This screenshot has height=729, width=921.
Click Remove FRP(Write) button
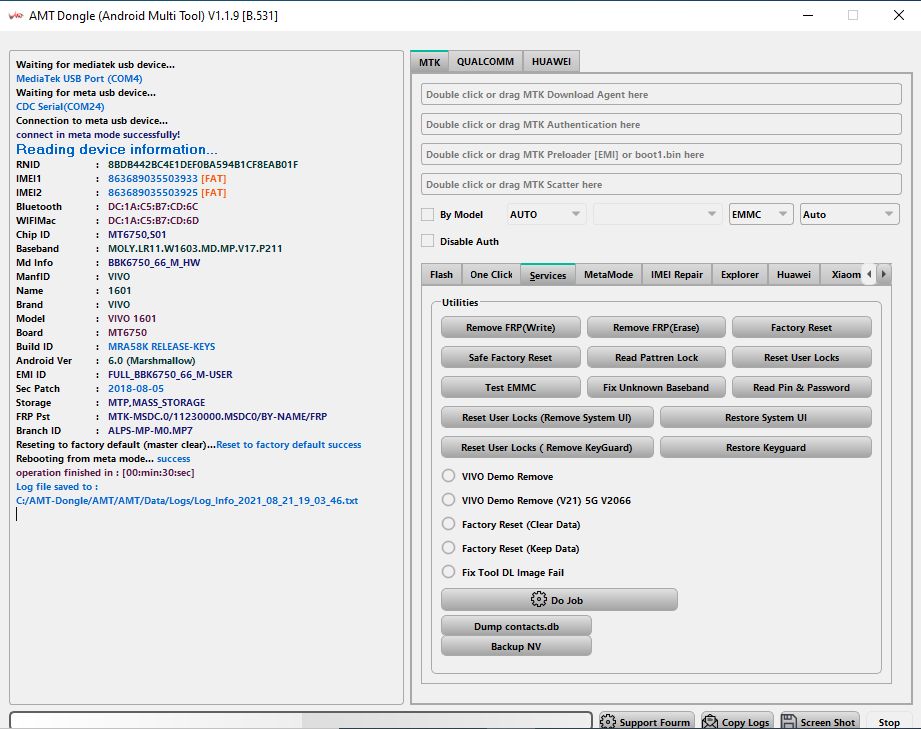(x=510, y=327)
